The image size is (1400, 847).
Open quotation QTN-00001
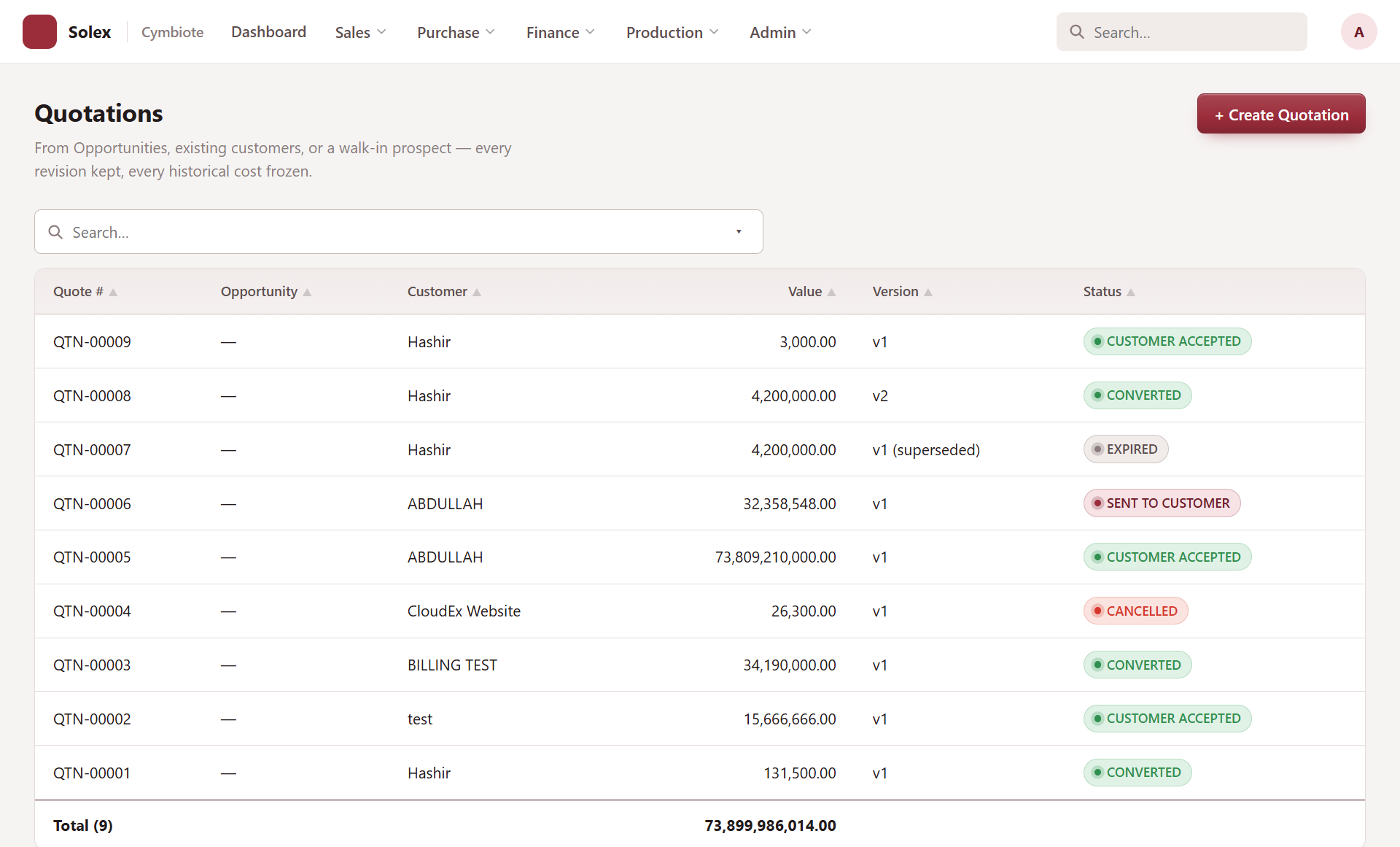[x=92, y=773]
